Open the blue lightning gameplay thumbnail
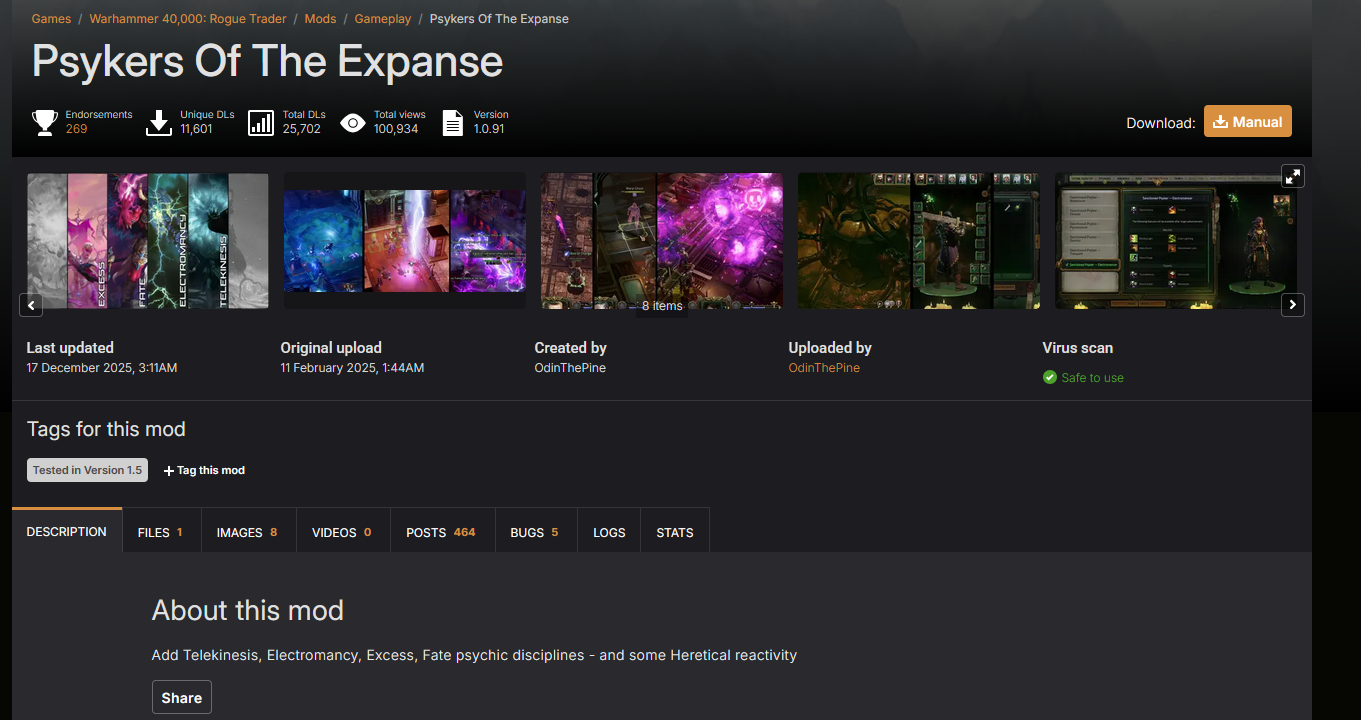 pos(405,241)
